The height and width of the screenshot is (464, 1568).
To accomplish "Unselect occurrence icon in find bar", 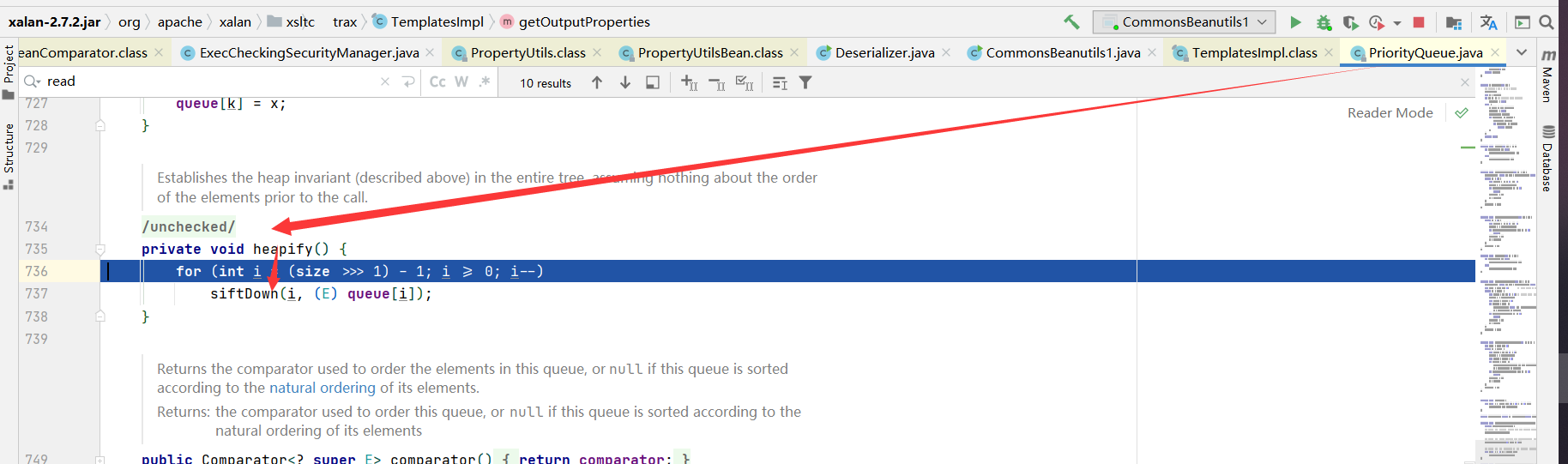I will 717,83.
